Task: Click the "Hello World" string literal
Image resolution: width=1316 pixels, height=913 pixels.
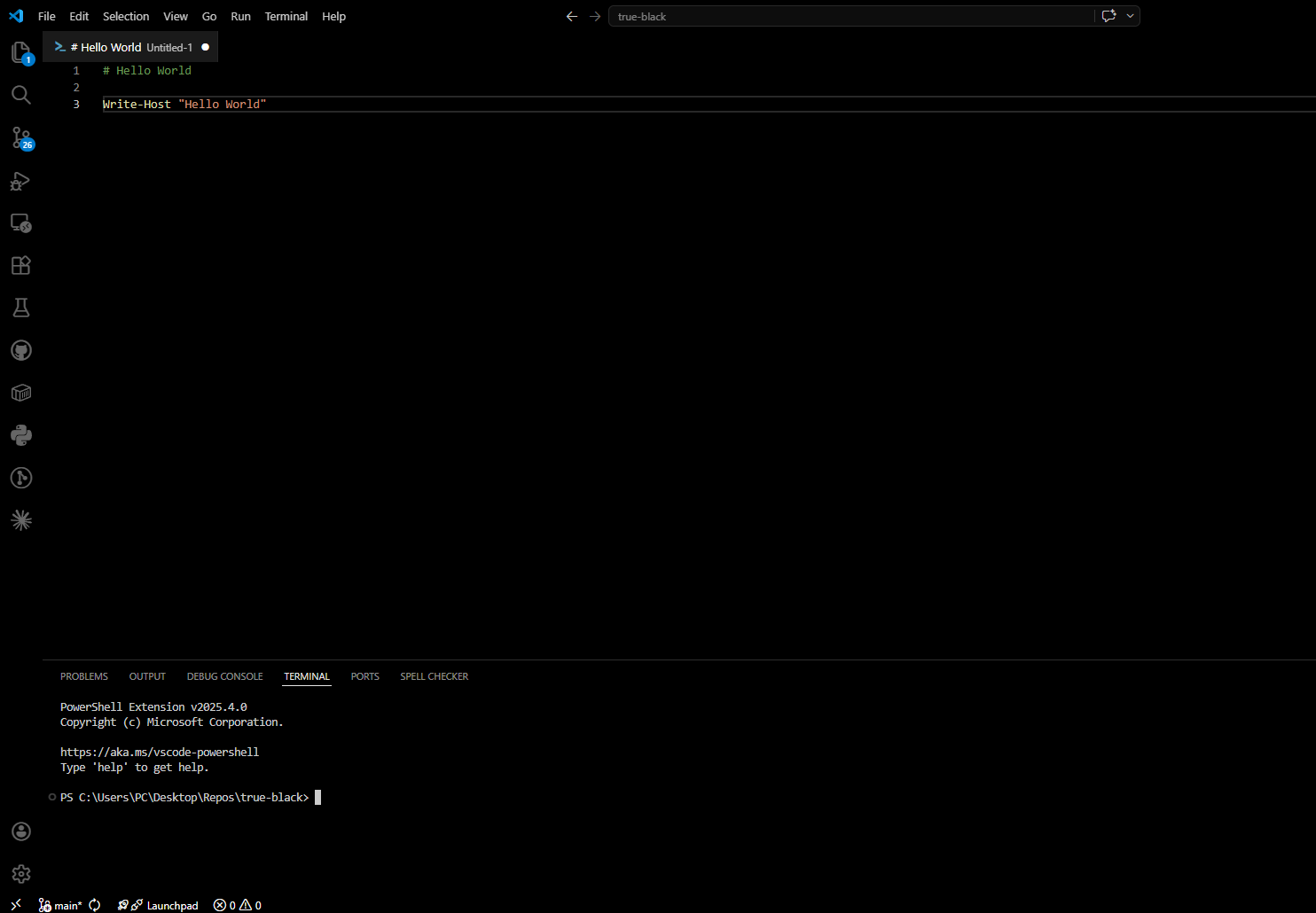Action: click(x=223, y=104)
